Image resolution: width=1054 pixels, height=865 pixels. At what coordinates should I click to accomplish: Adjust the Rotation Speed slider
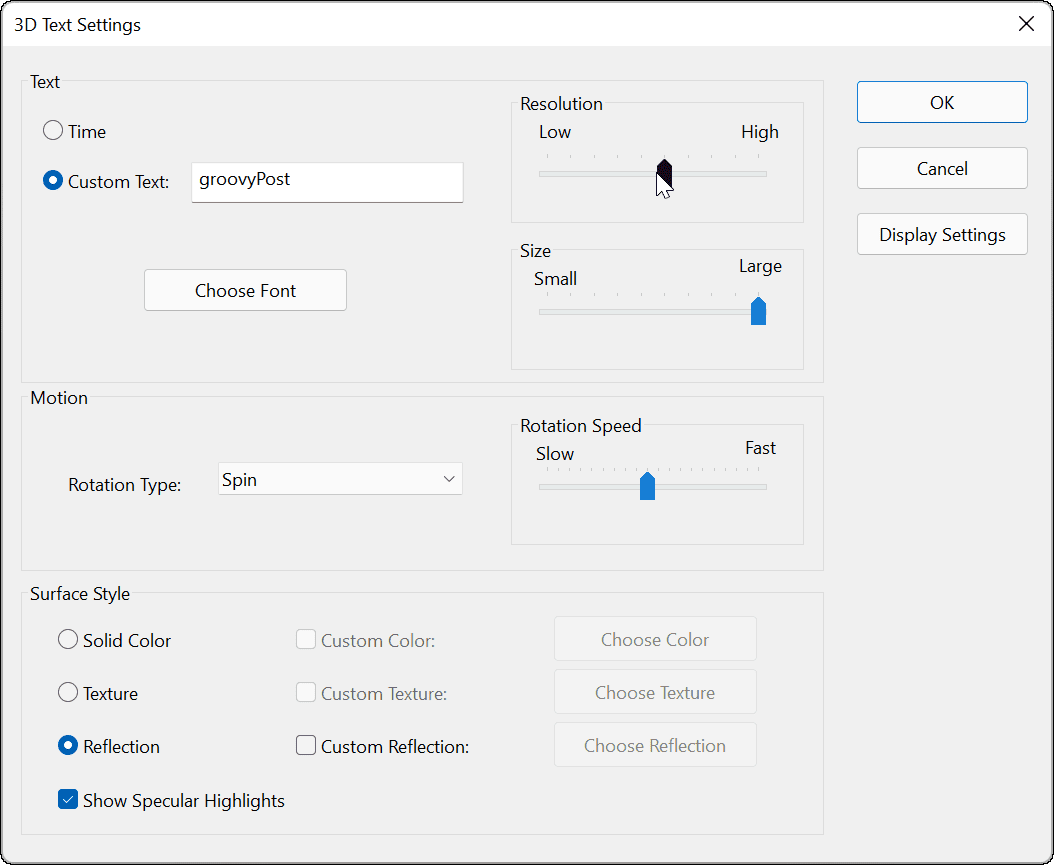[x=646, y=486]
